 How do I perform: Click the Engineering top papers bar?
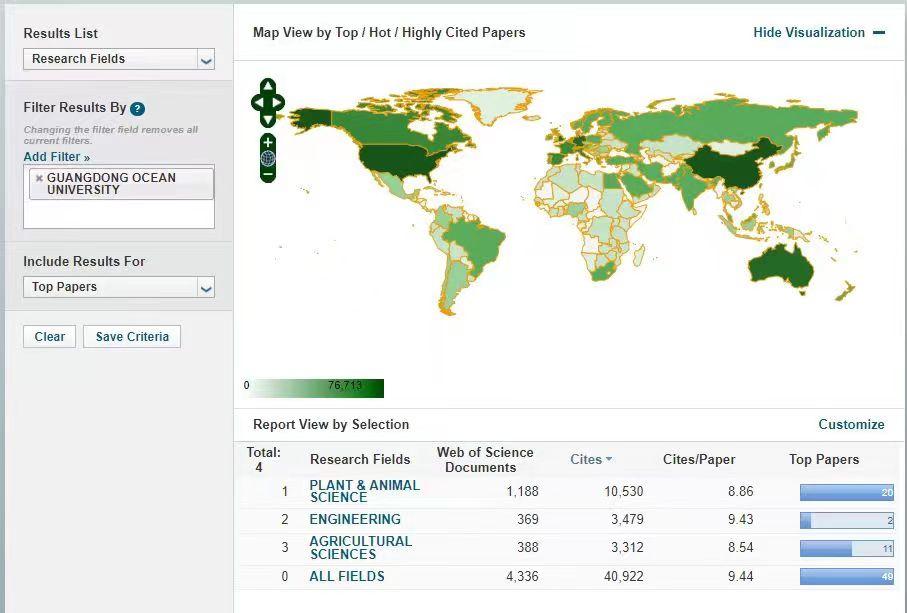click(x=846, y=520)
